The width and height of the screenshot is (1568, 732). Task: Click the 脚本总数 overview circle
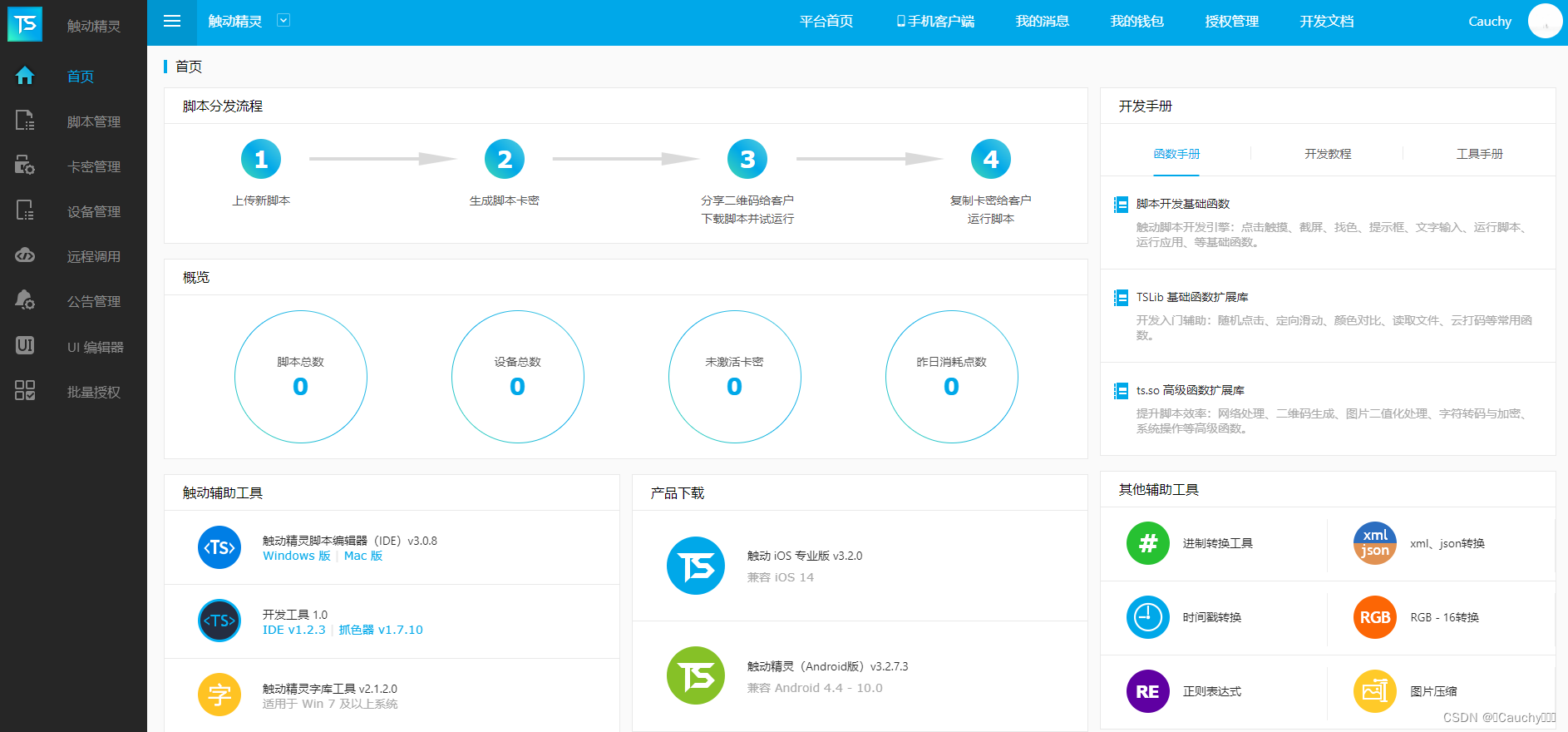pos(301,377)
